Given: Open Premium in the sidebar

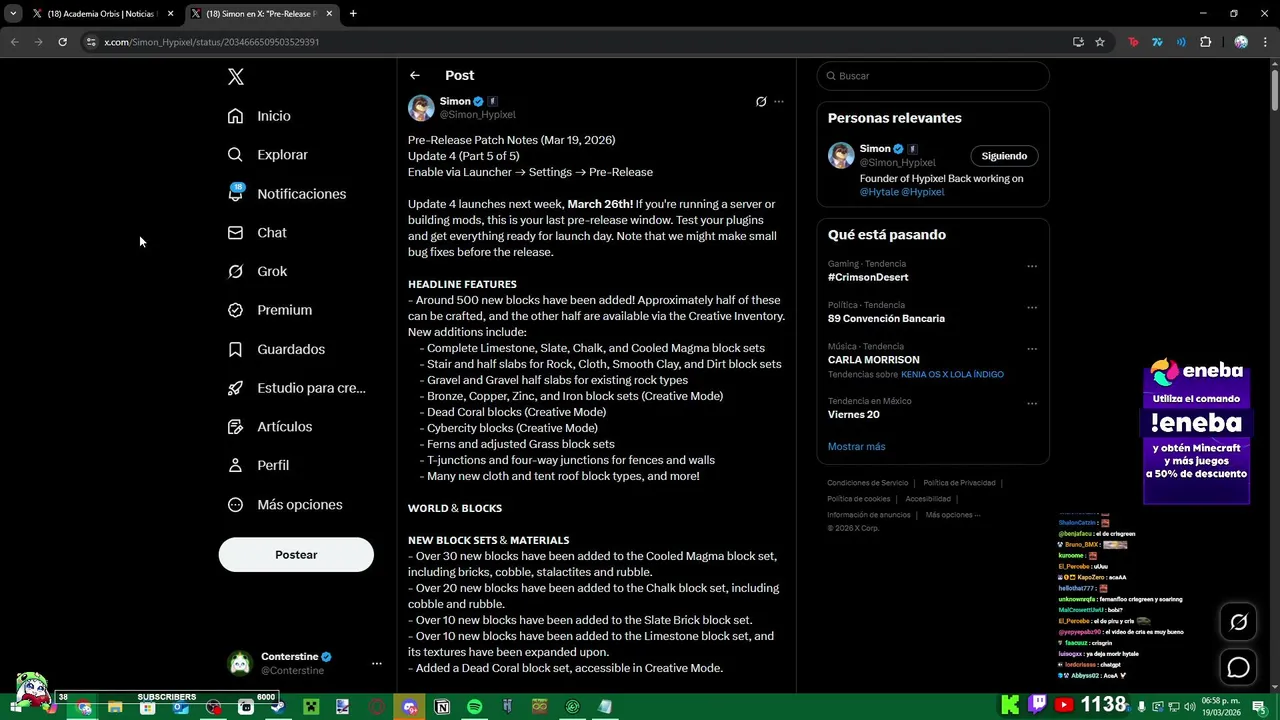Looking at the screenshot, I should coord(270,310).
